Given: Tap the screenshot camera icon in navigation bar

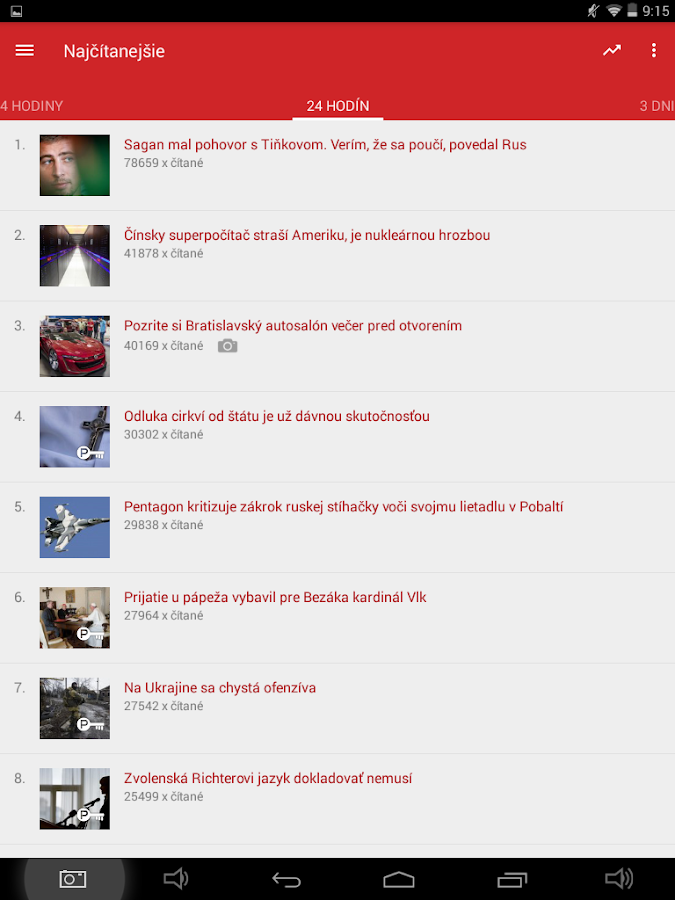Looking at the screenshot, I should (73, 878).
